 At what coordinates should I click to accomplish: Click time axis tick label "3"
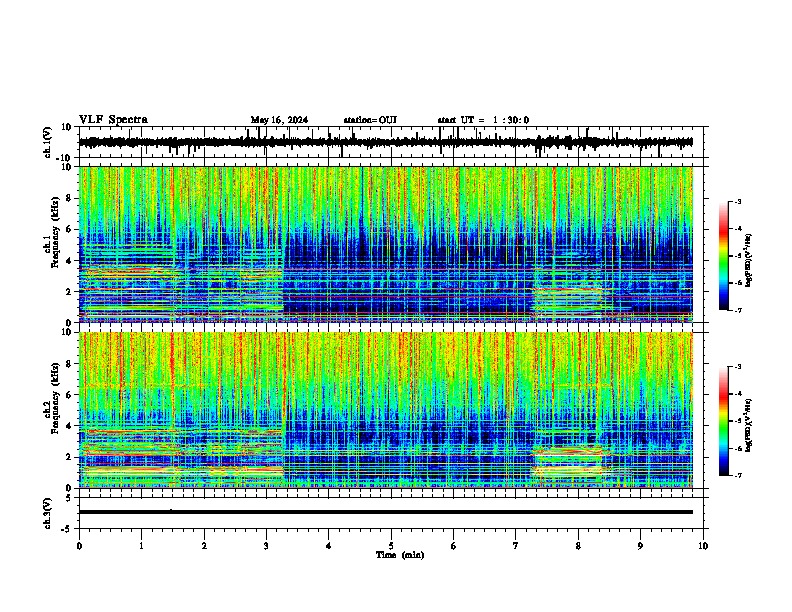(x=266, y=546)
